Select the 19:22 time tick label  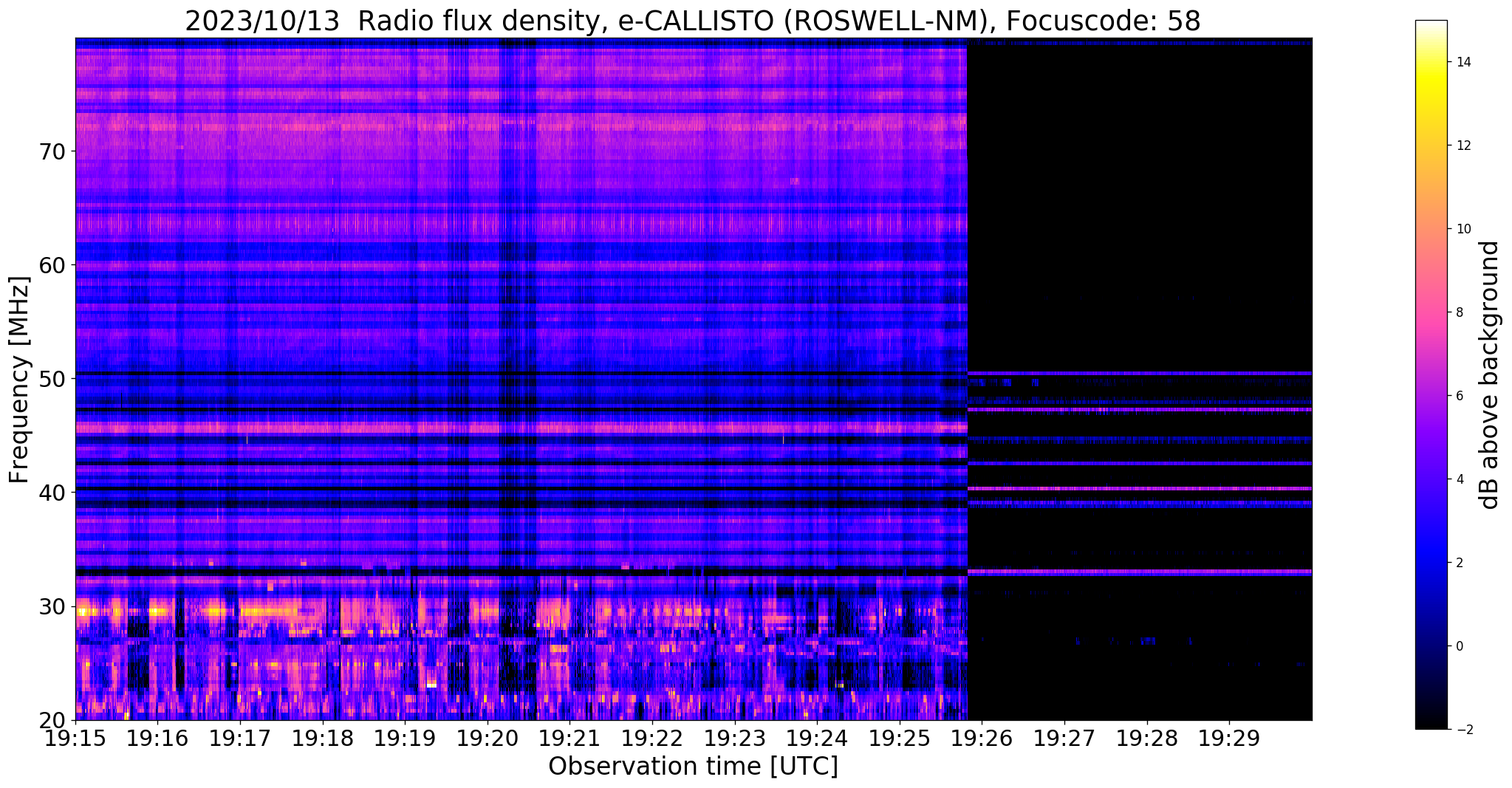click(652, 738)
